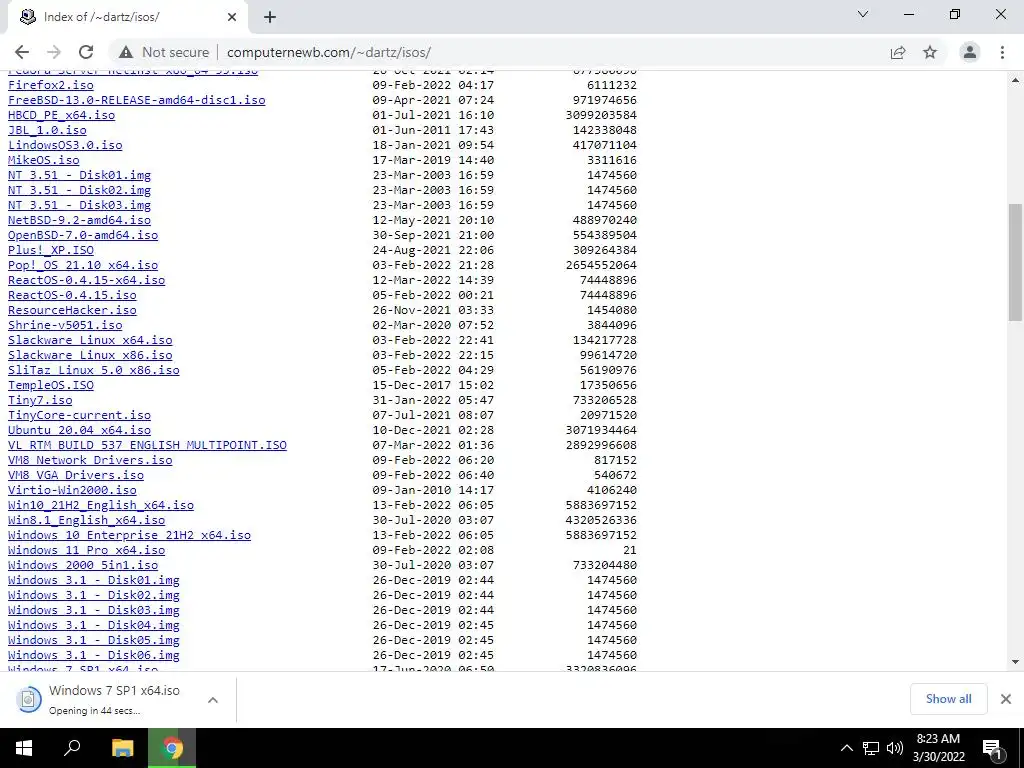
Task: Open Ubuntu 20.04 x64.iso link
Action: pos(80,430)
